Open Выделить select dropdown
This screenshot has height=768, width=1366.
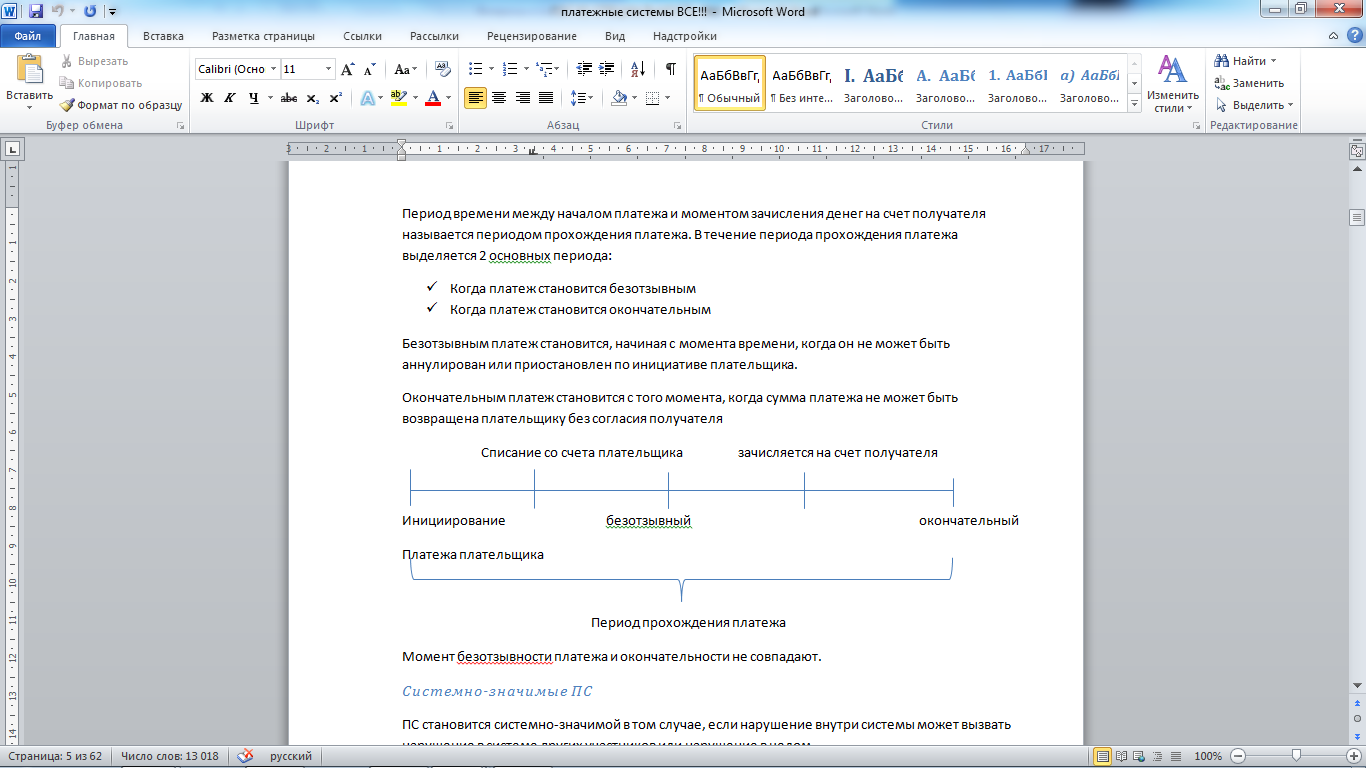[x=1254, y=105]
